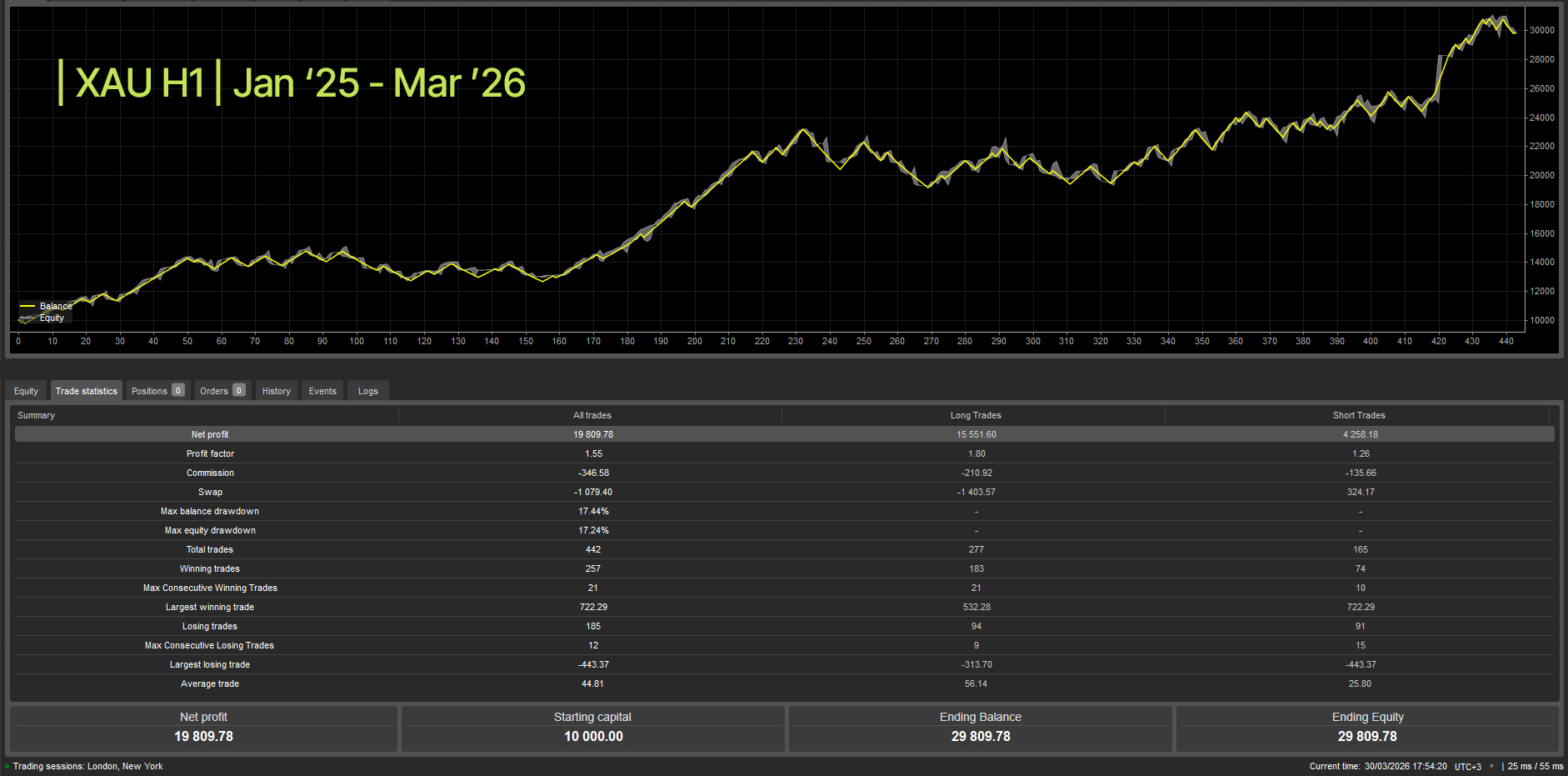Click the All trades column header
Image resolution: width=1568 pixels, height=776 pixels.
[592, 414]
